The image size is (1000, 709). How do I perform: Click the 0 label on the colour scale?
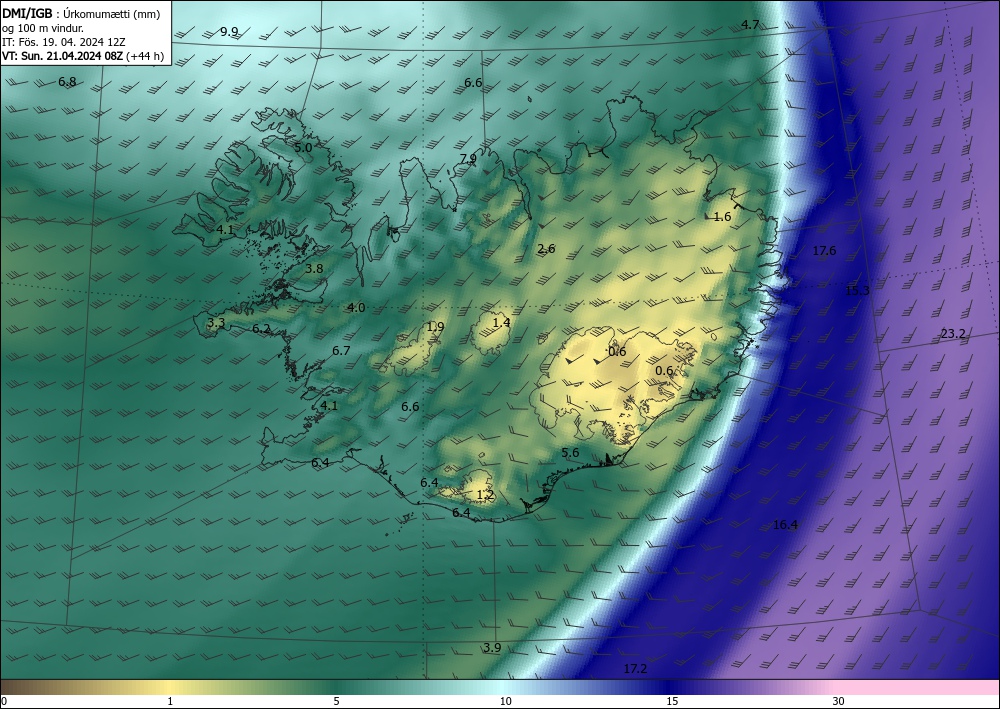[x=4, y=701]
